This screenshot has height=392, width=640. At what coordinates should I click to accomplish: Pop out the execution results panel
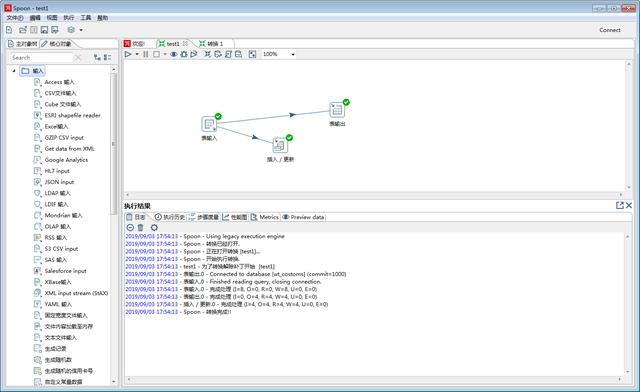point(620,205)
